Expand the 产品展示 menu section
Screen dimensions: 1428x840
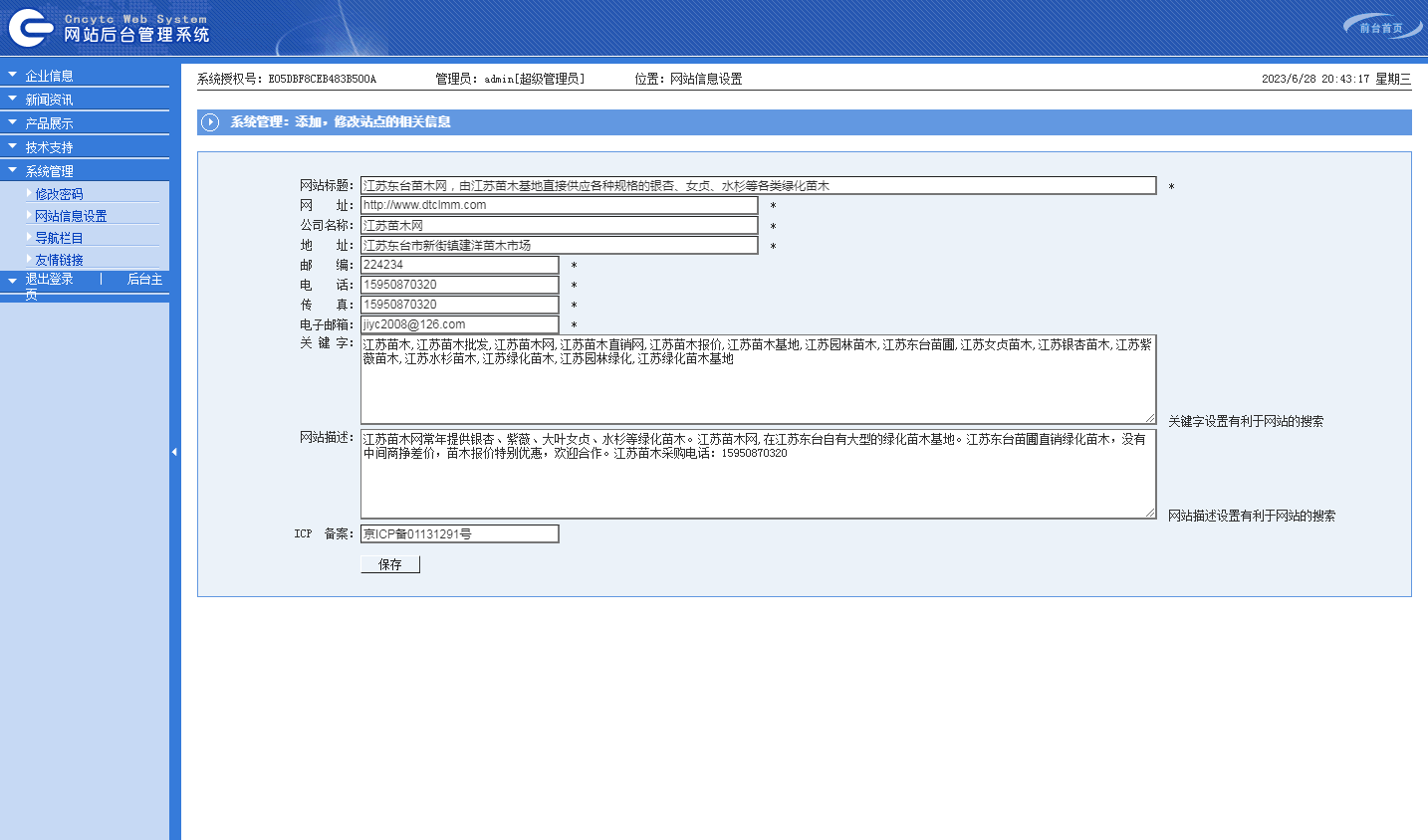tap(49, 123)
